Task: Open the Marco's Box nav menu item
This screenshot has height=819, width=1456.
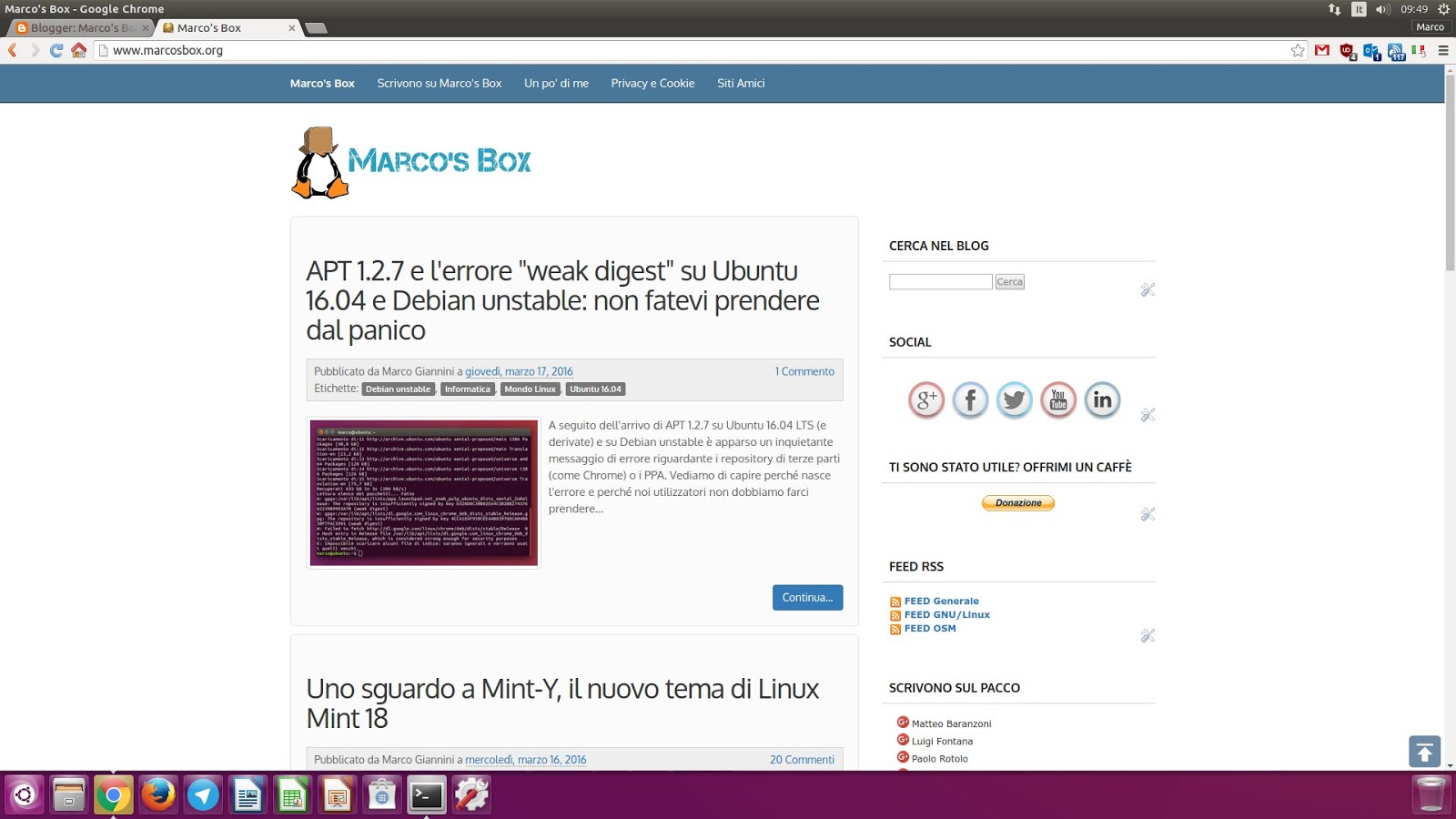Action: click(x=322, y=83)
